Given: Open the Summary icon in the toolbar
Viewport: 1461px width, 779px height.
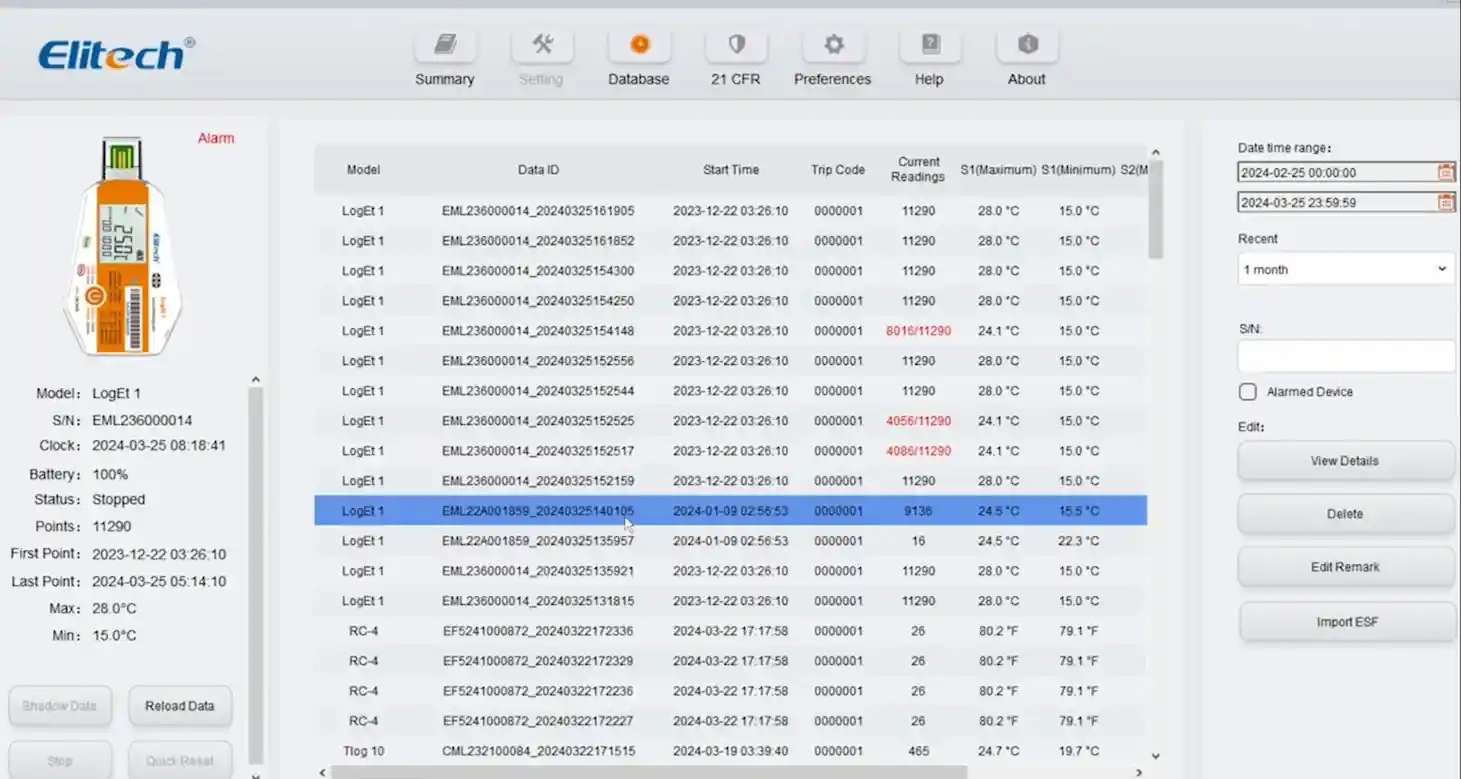Looking at the screenshot, I should coord(445,45).
